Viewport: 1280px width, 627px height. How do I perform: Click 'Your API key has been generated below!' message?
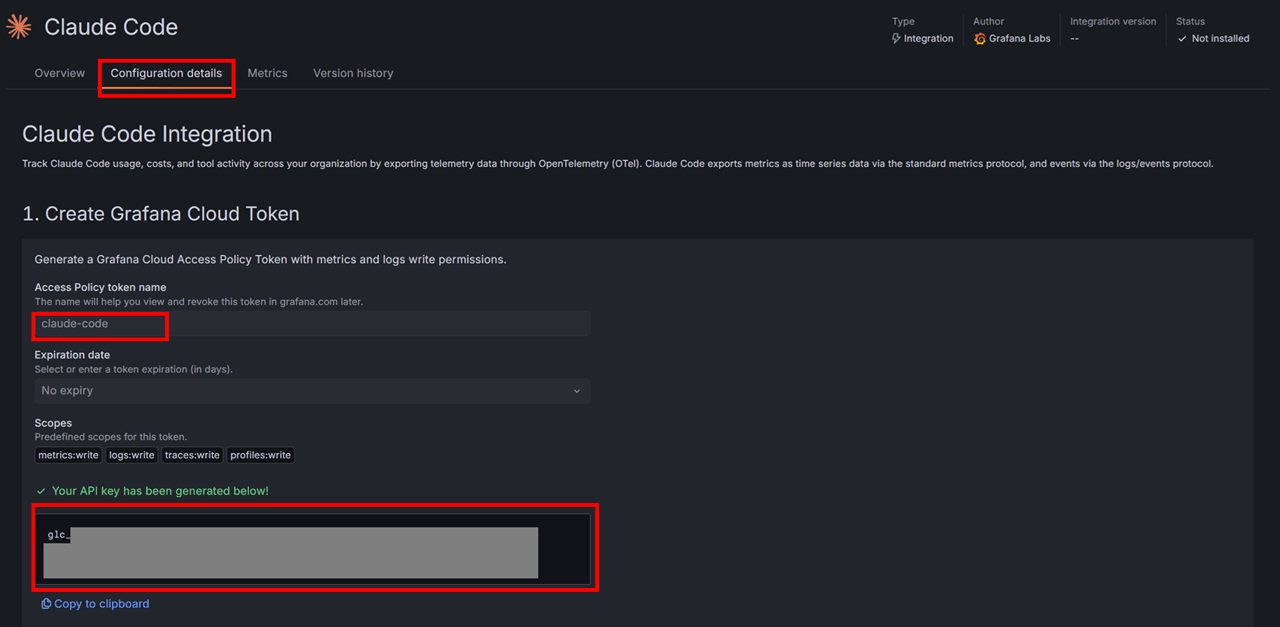[160, 491]
